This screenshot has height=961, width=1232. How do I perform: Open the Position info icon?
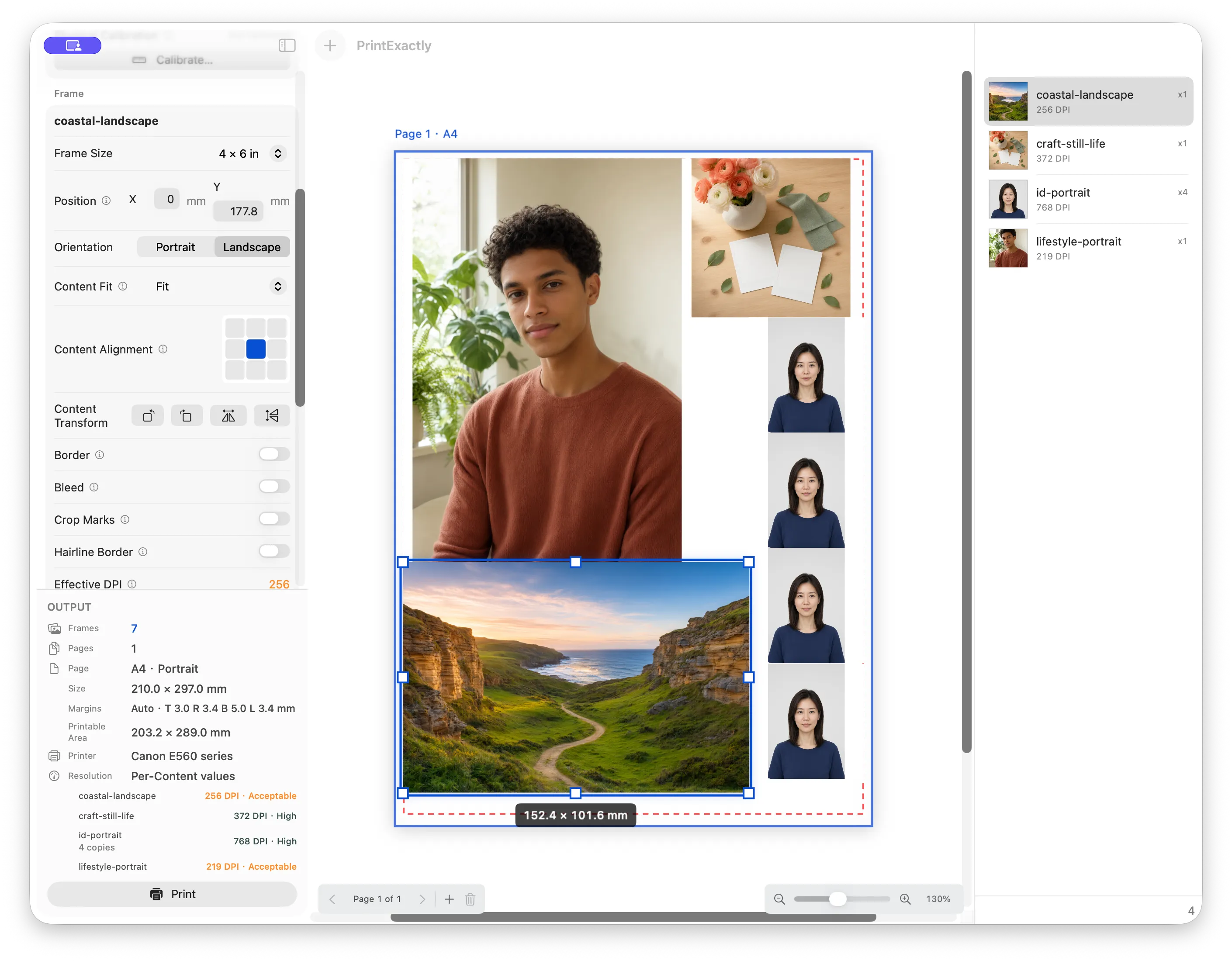click(106, 201)
